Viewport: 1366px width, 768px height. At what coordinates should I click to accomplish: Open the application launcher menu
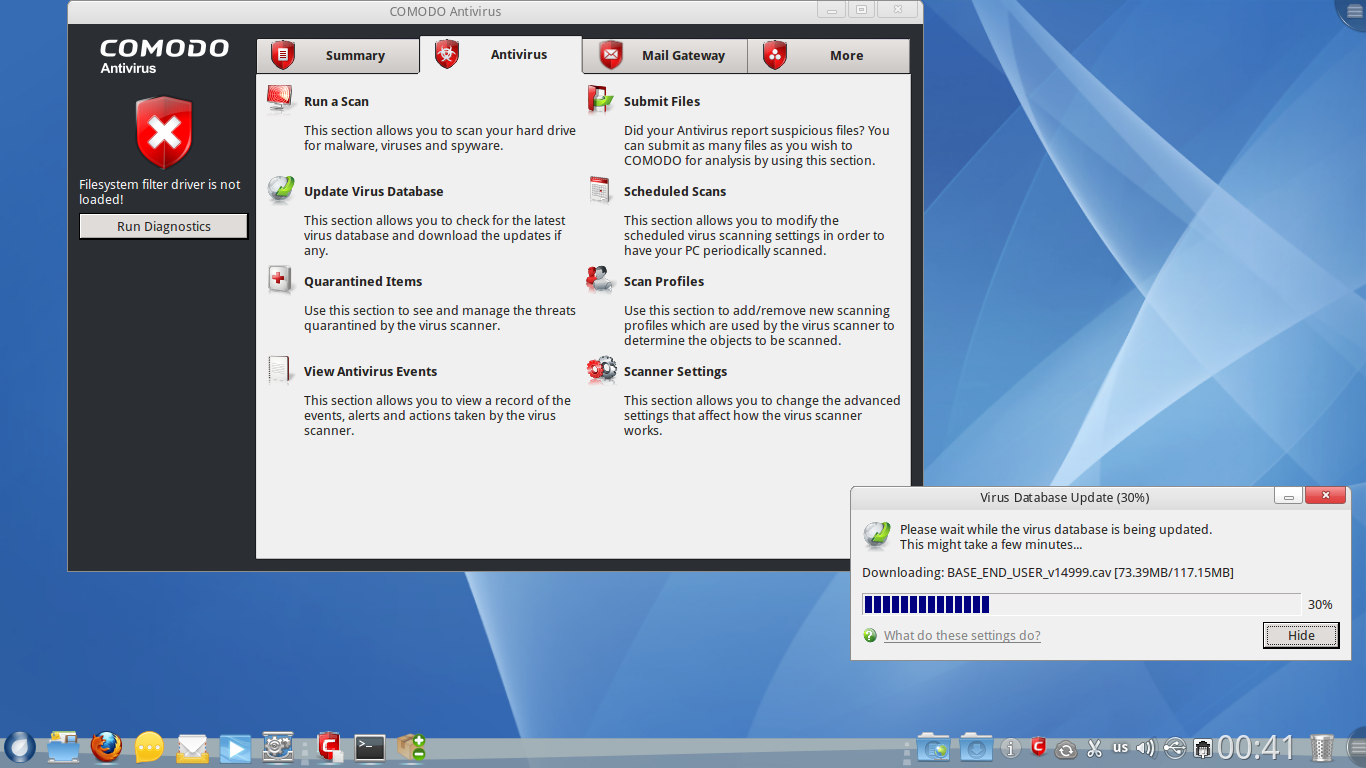click(20, 746)
